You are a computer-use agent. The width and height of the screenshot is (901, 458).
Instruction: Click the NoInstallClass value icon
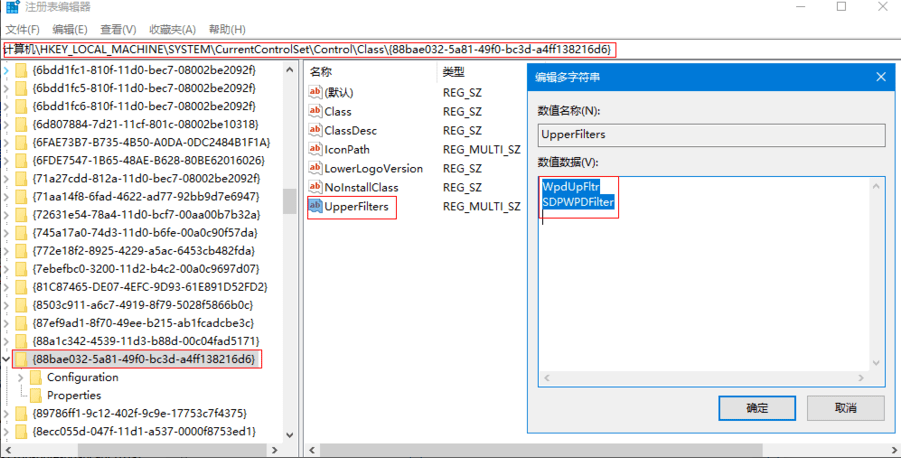[x=315, y=187]
